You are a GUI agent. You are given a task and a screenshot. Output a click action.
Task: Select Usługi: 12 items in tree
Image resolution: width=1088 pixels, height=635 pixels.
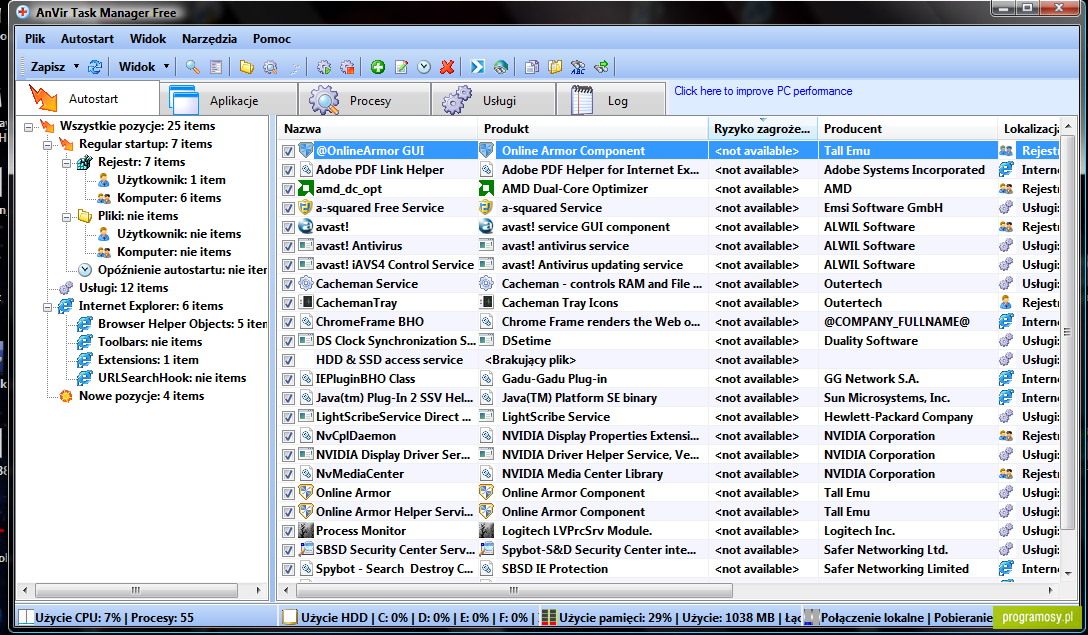[124, 288]
